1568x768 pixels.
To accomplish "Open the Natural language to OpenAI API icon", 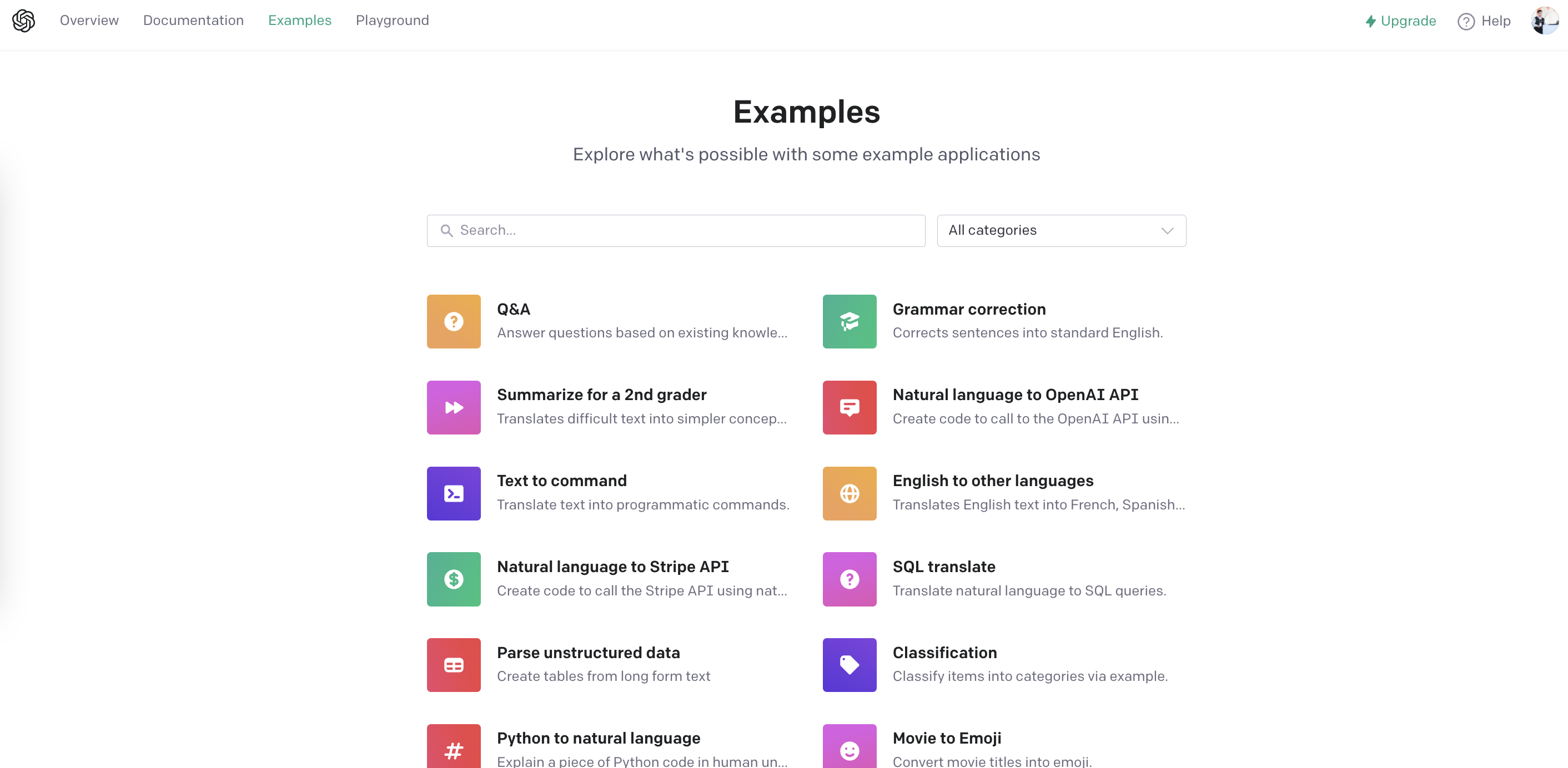I will [x=849, y=407].
